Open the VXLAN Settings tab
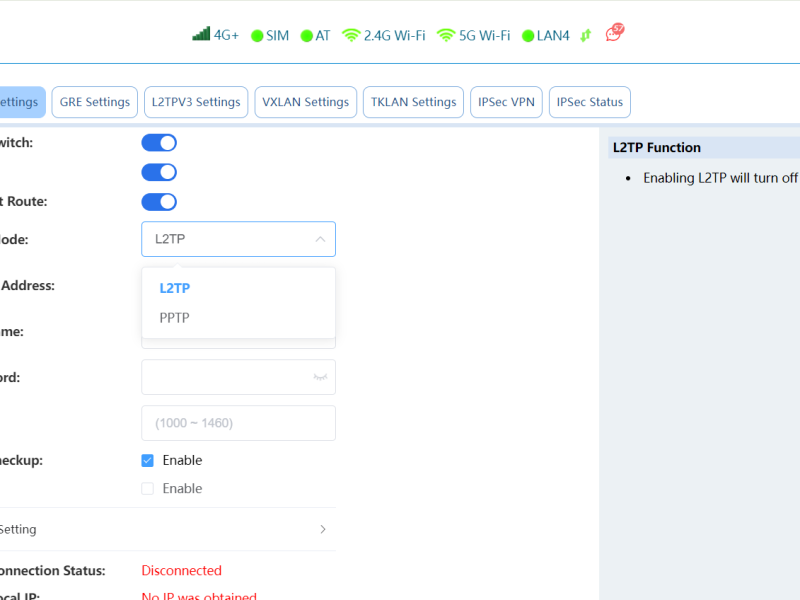 pos(305,102)
